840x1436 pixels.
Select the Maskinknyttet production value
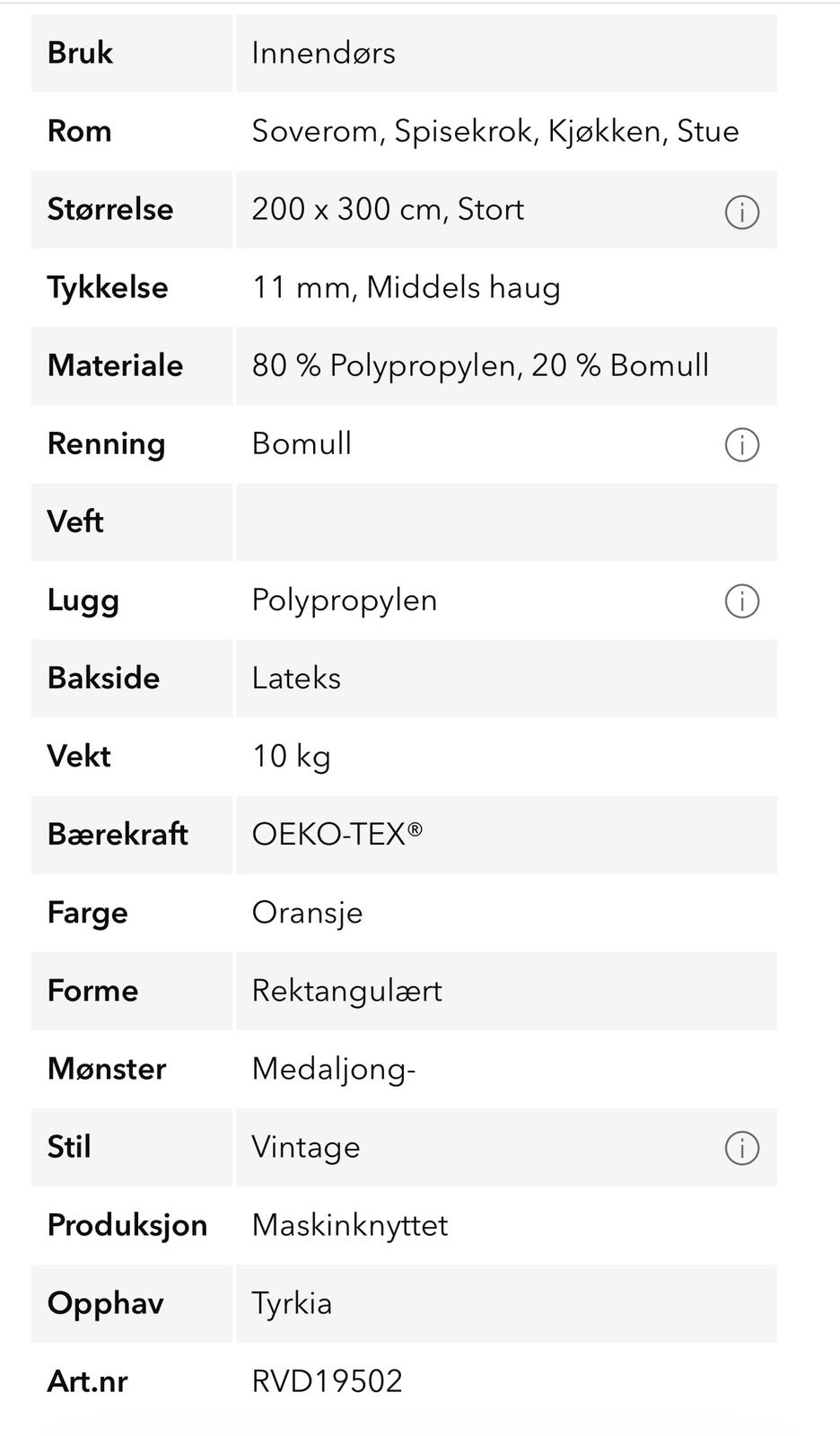(349, 1224)
